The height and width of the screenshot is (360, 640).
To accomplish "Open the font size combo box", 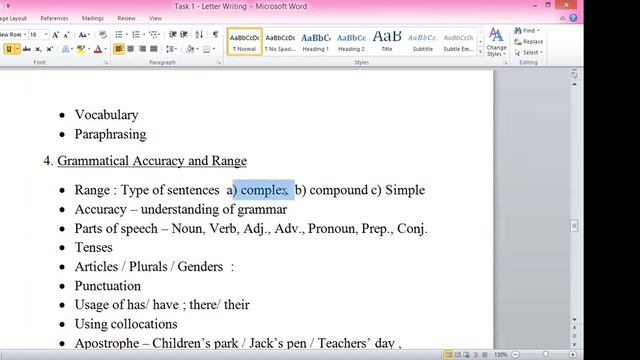I will coord(38,35).
